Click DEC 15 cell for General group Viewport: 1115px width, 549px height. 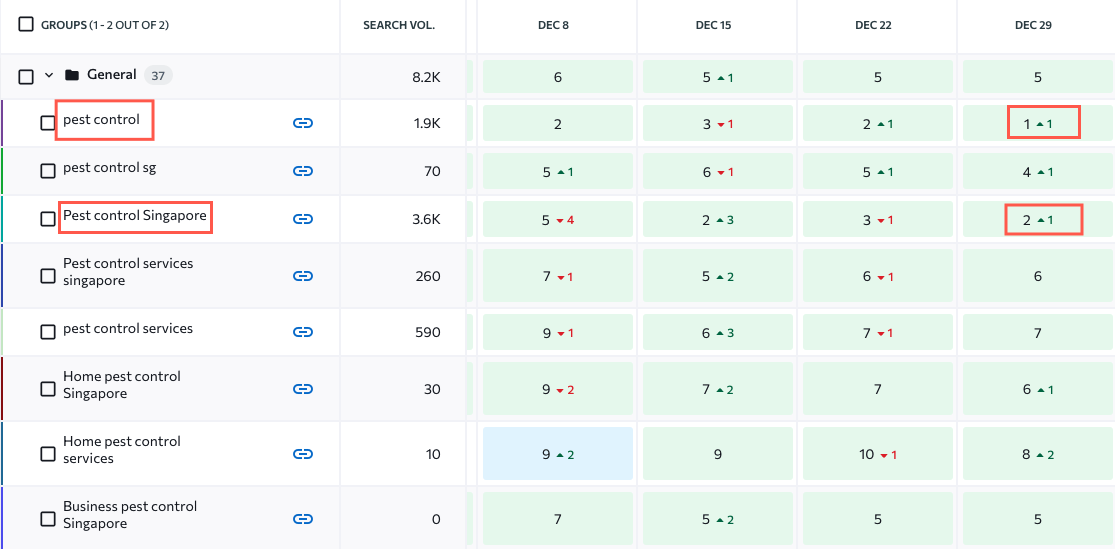click(717, 77)
